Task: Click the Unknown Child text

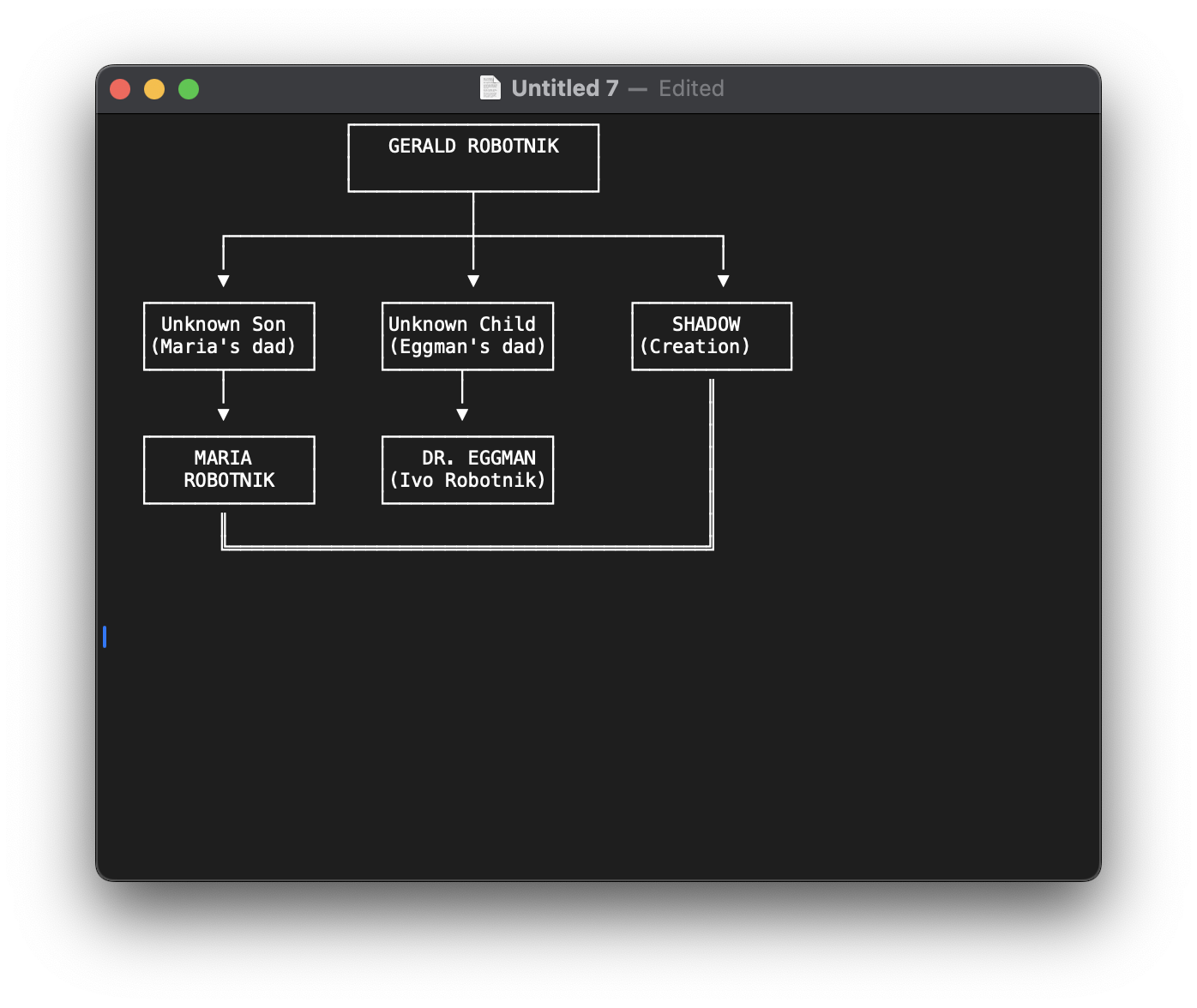Action: coord(462,324)
